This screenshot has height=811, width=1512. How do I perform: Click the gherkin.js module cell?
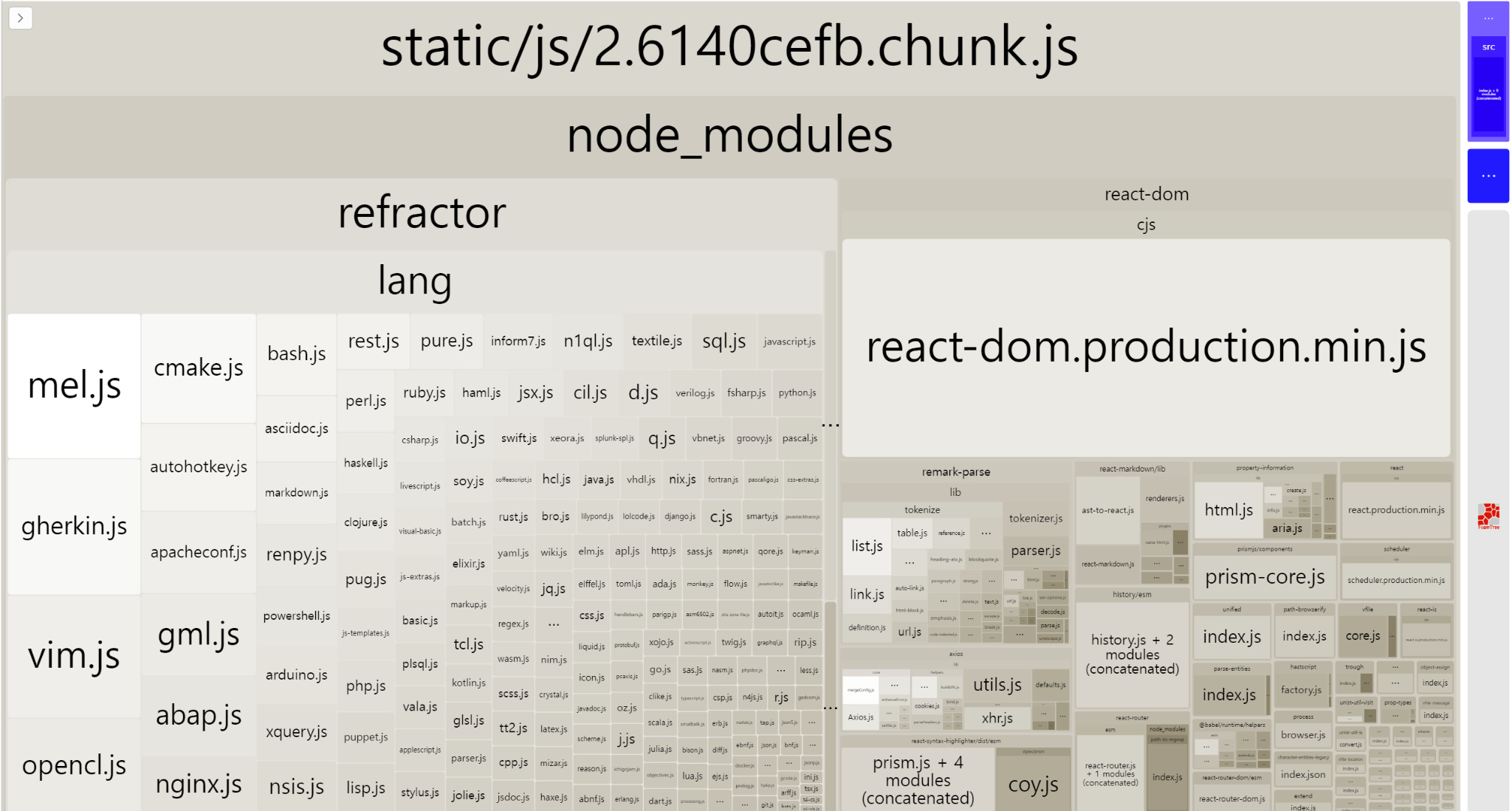(74, 527)
